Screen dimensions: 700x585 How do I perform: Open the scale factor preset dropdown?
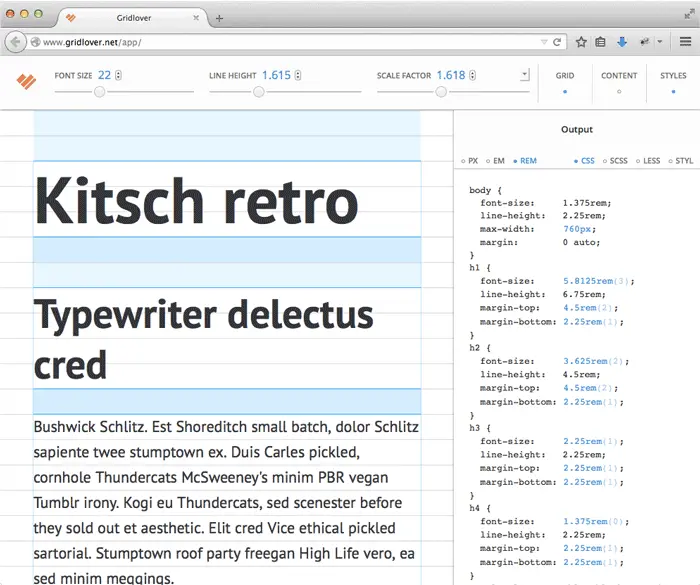click(524, 75)
